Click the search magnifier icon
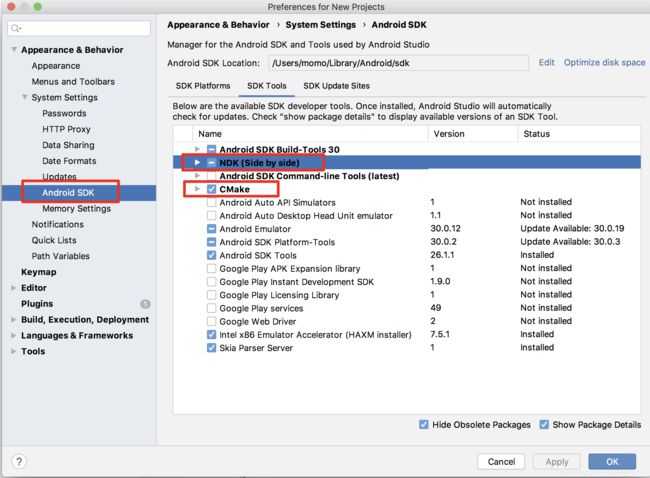650x478 pixels. click(16, 28)
